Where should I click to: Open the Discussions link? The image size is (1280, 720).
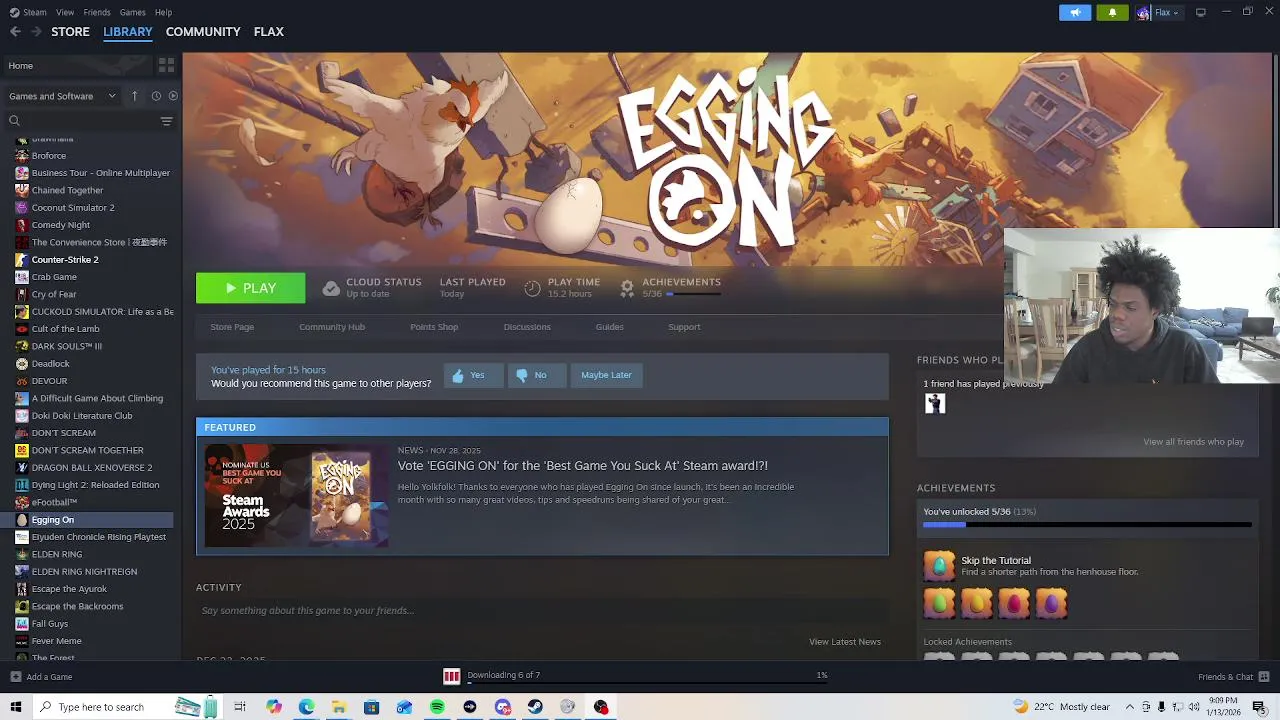pos(527,327)
